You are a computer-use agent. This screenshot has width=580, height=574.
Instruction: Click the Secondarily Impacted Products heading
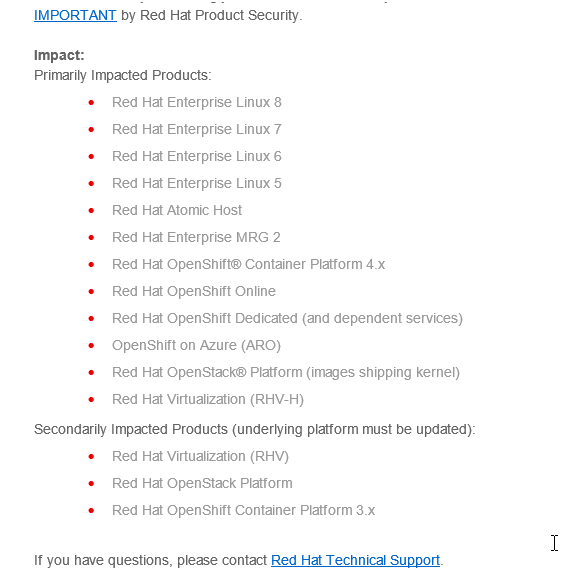255,429
